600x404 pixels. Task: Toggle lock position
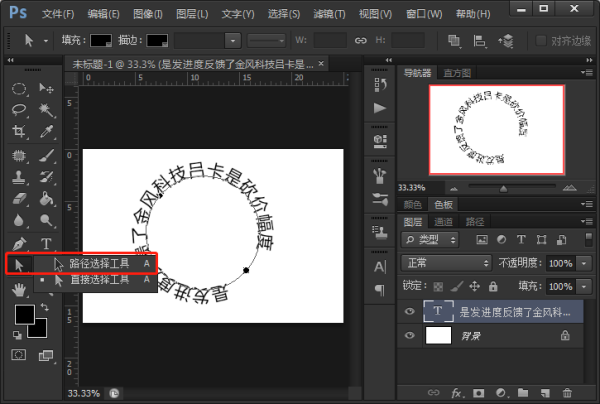[474, 287]
